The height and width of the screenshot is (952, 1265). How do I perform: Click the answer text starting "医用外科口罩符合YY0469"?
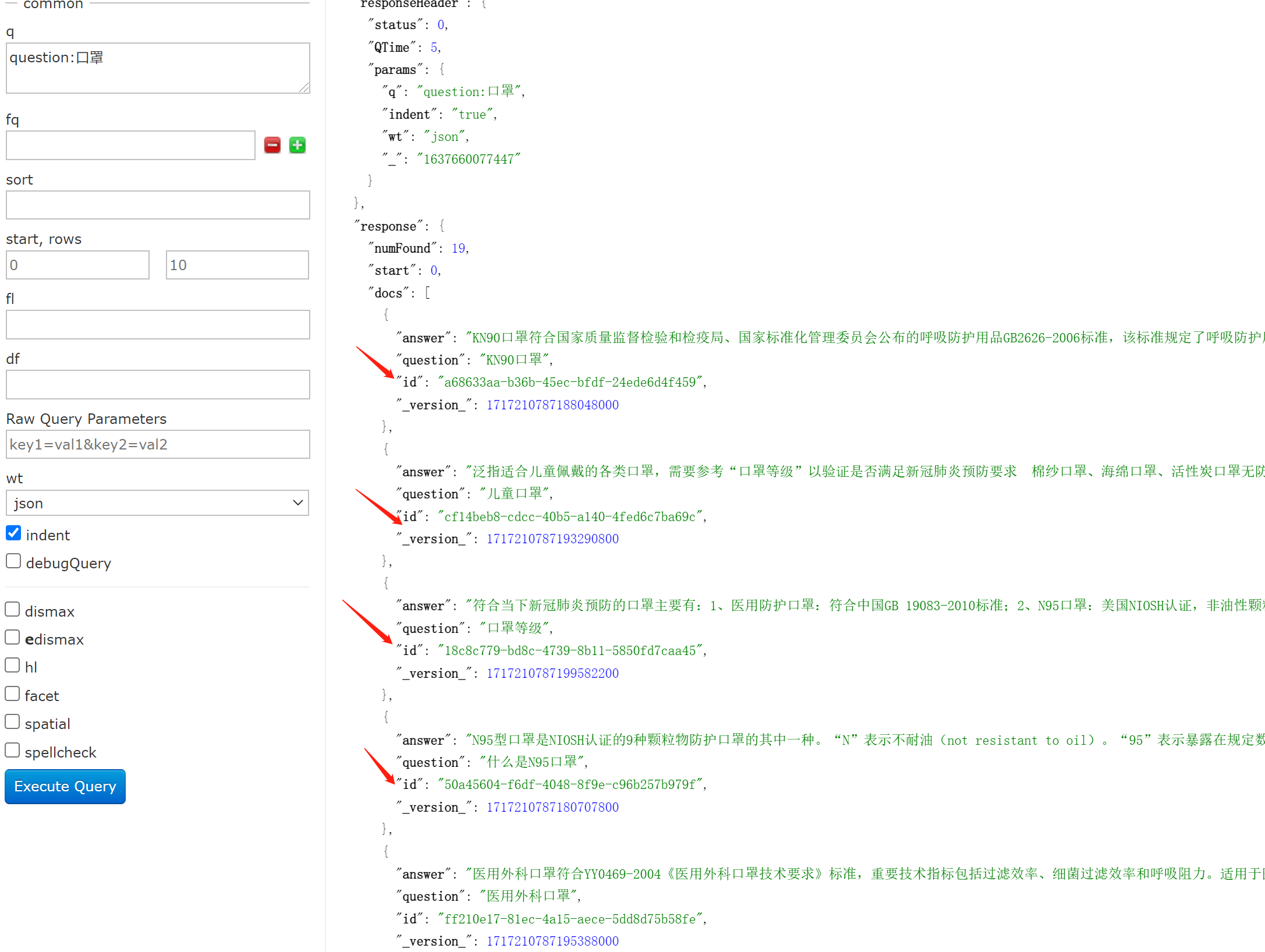point(865,875)
